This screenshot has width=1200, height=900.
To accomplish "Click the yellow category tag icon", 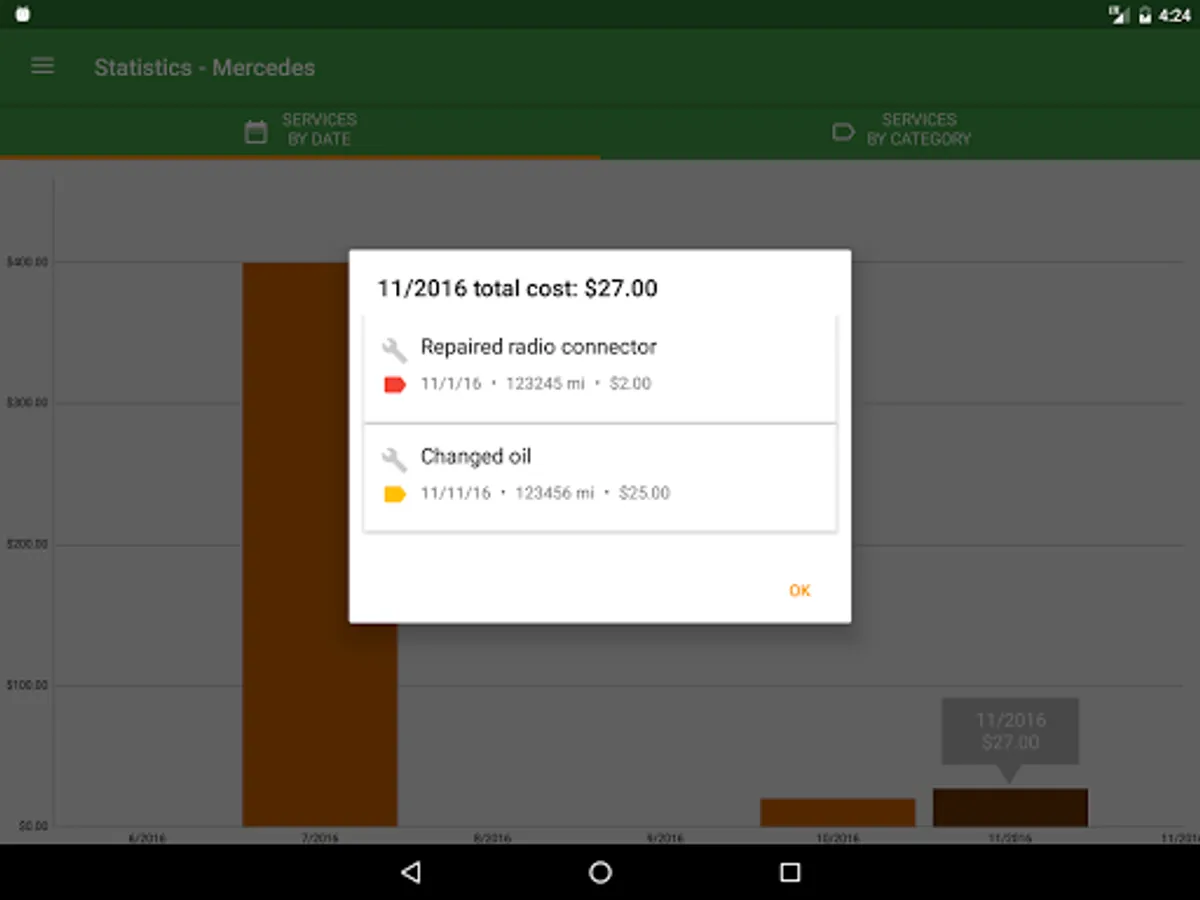I will click(395, 494).
